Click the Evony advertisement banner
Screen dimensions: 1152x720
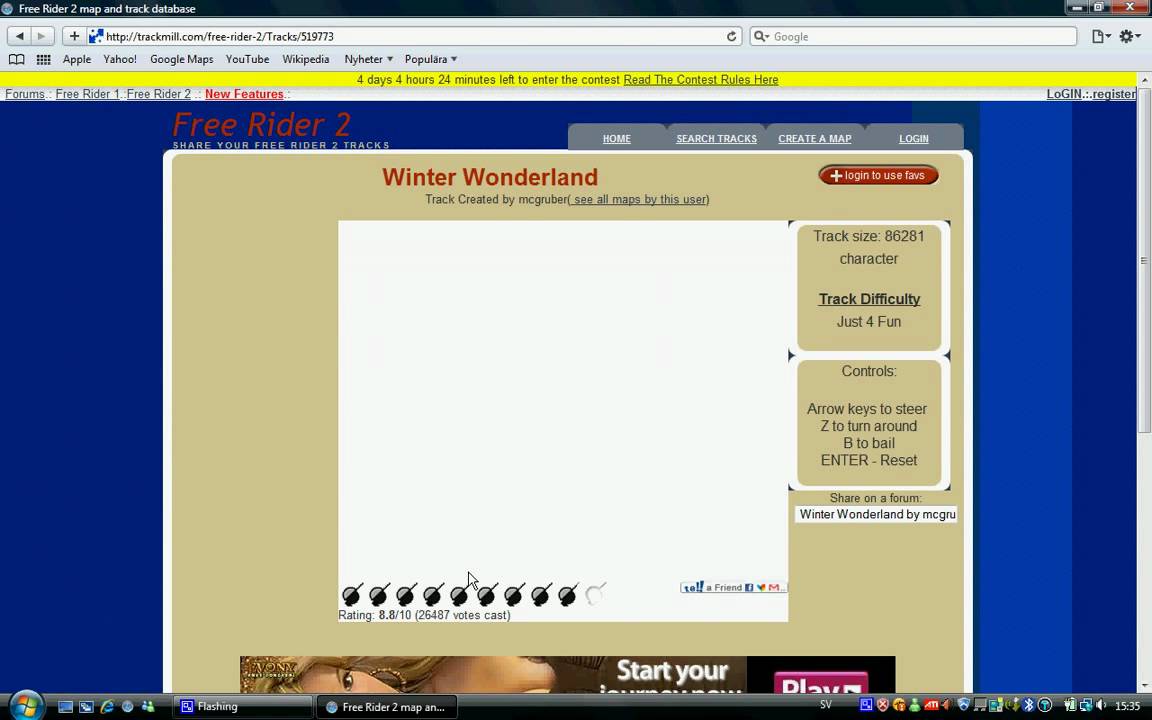(x=567, y=674)
